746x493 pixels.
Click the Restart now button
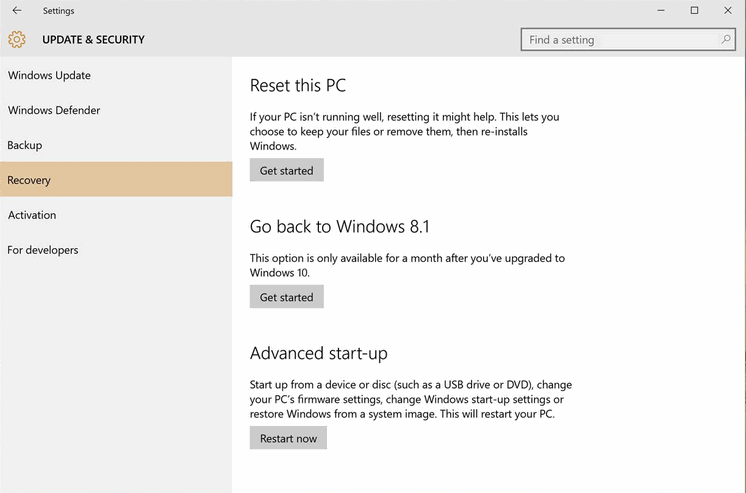(x=288, y=438)
